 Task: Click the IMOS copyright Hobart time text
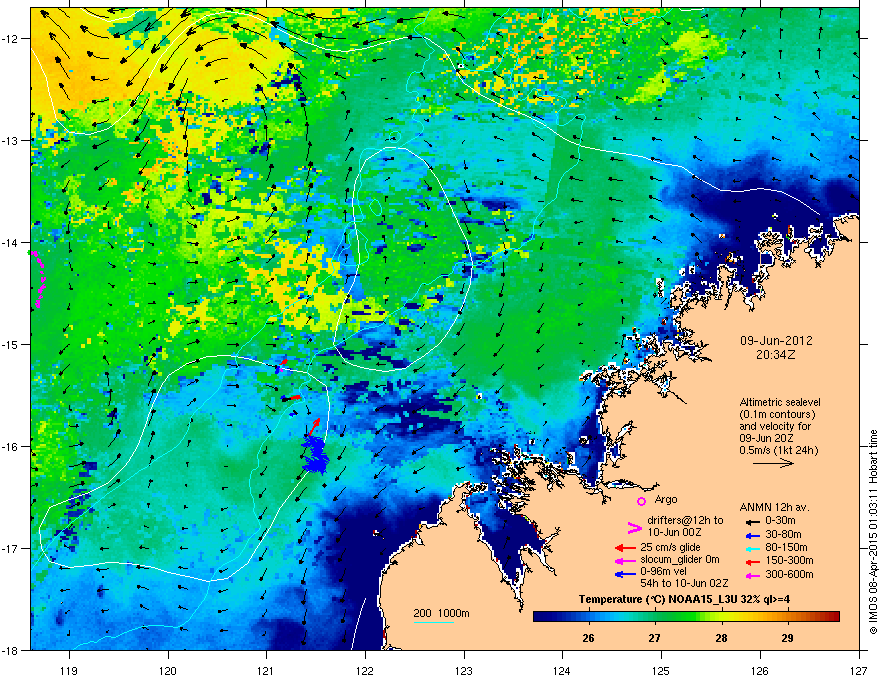pos(873,532)
